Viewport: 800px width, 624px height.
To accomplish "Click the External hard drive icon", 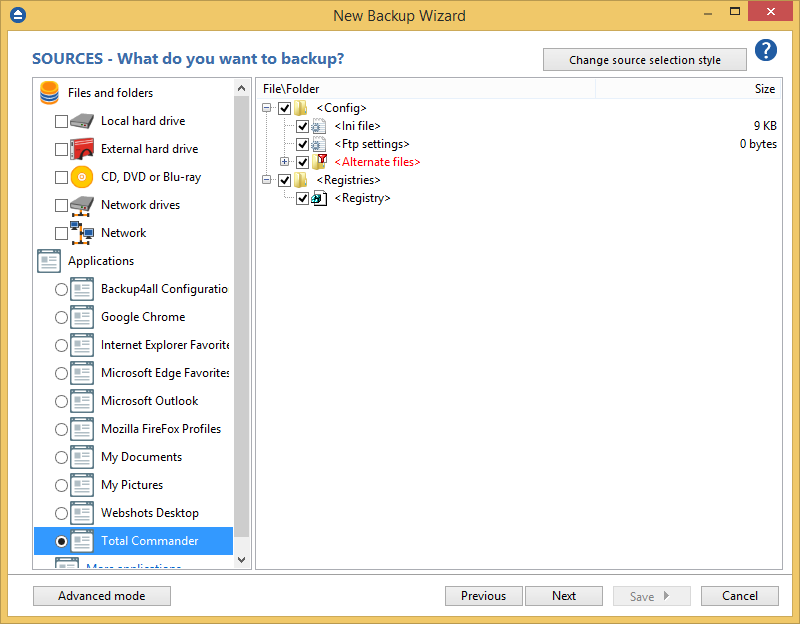I will [x=82, y=149].
